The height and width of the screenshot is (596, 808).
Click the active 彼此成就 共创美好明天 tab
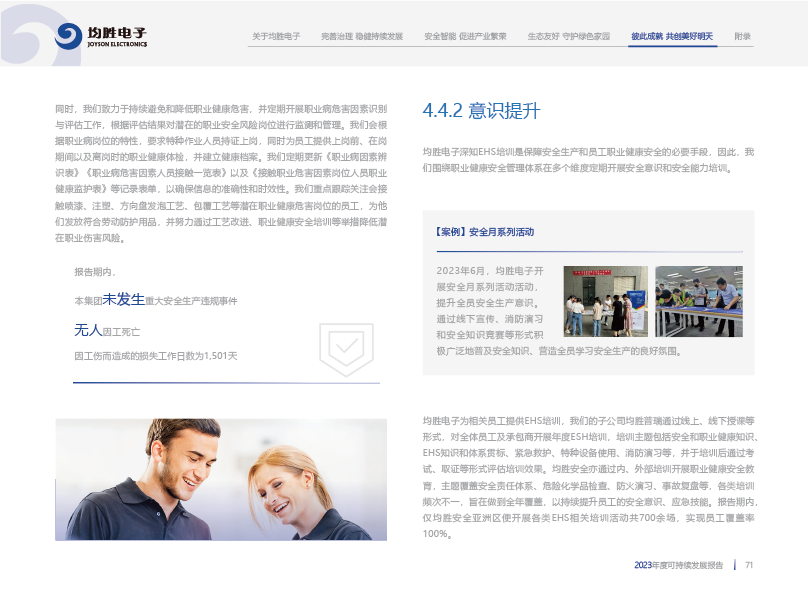point(672,36)
